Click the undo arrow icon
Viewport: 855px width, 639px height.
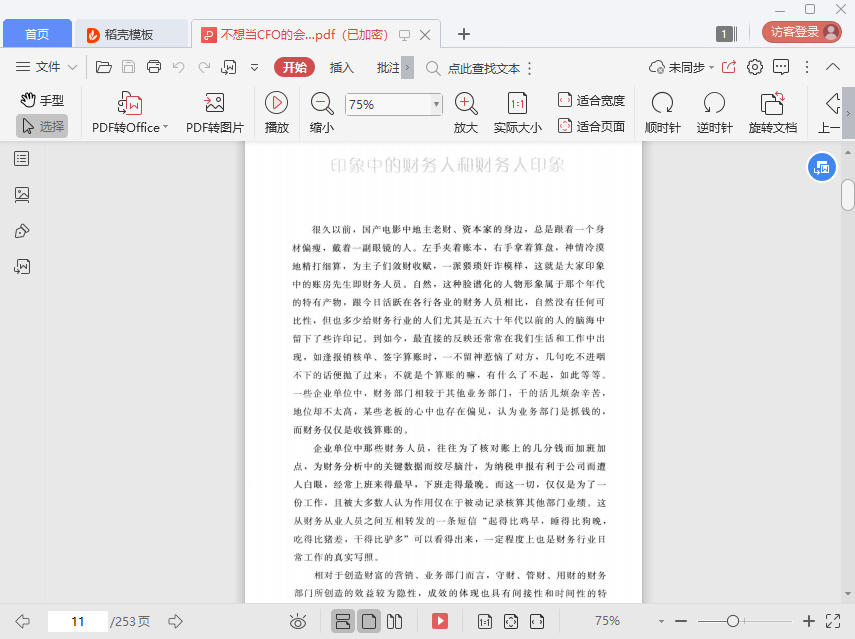point(179,67)
